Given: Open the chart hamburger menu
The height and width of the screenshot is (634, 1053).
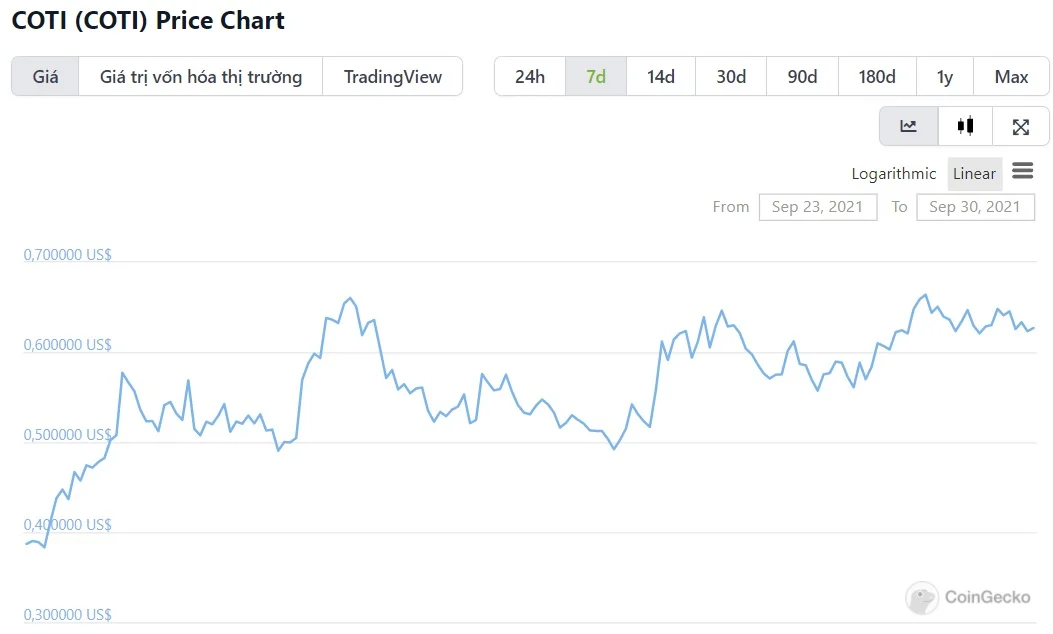Looking at the screenshot, I should pos(1022,171).
